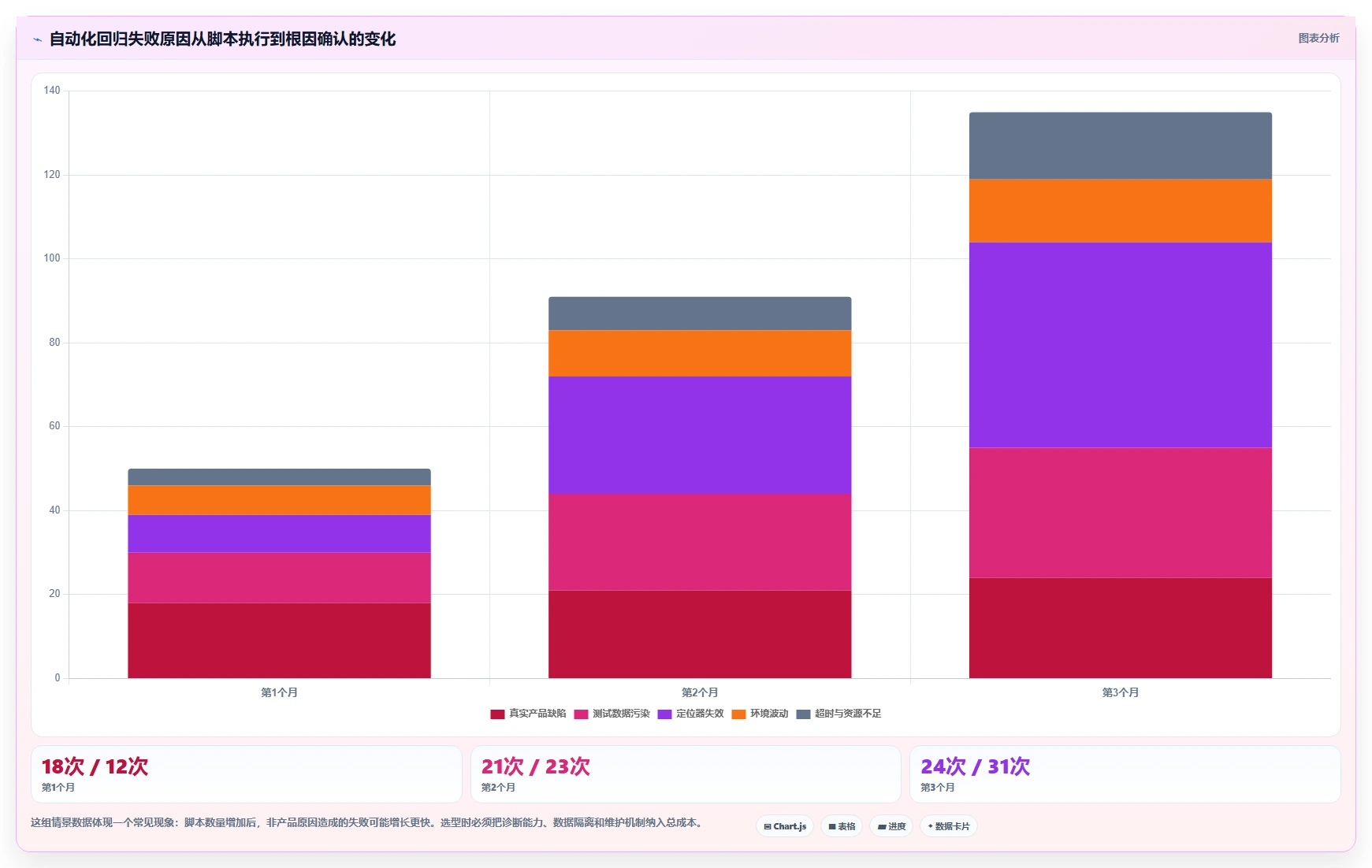Screen dimensions: 1372x868
Task: Select the 表格 chip
Action: 842,826
